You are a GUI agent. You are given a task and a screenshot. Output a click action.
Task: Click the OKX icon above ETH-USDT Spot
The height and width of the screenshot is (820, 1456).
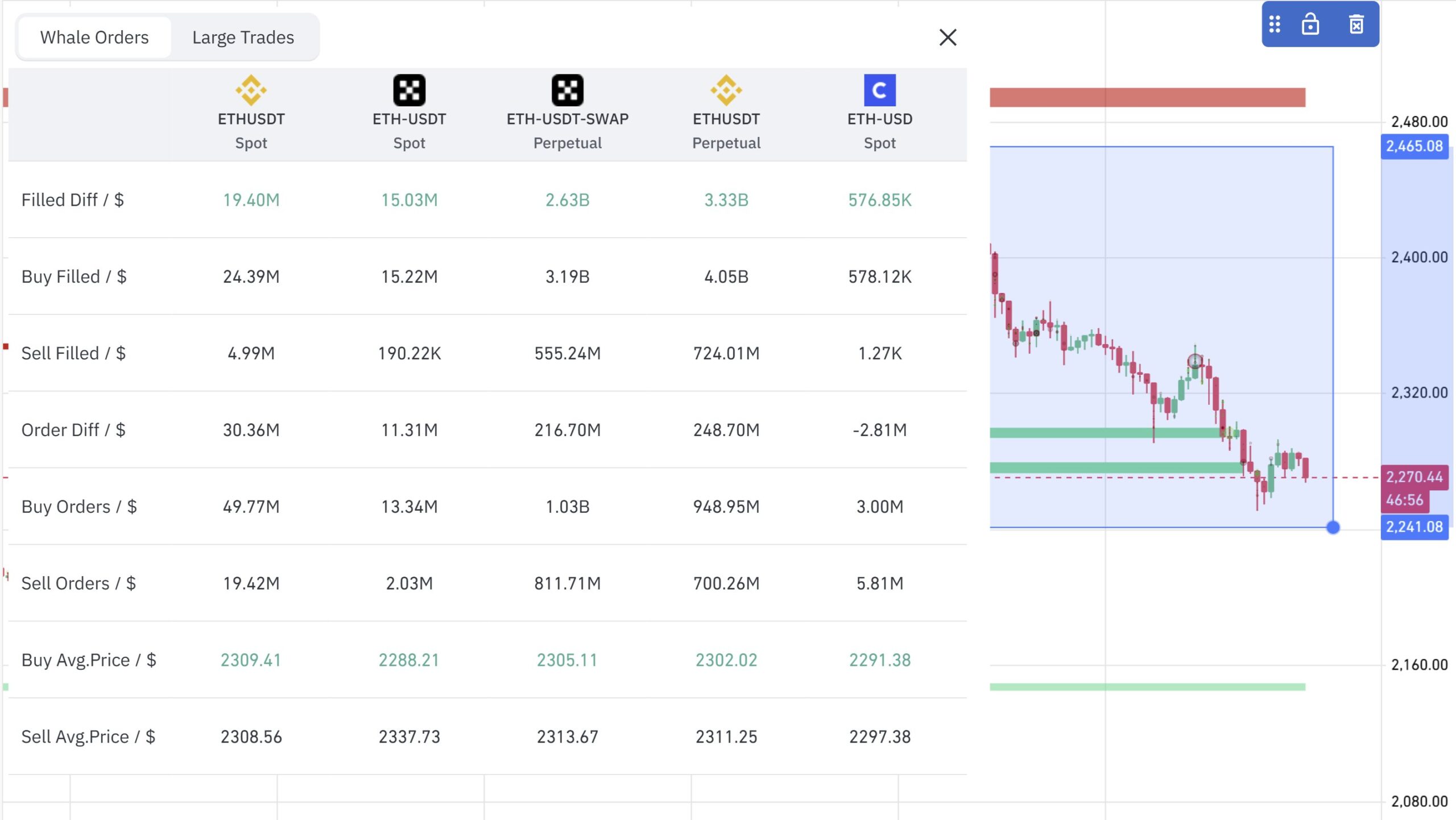click(x=409, y=90)
